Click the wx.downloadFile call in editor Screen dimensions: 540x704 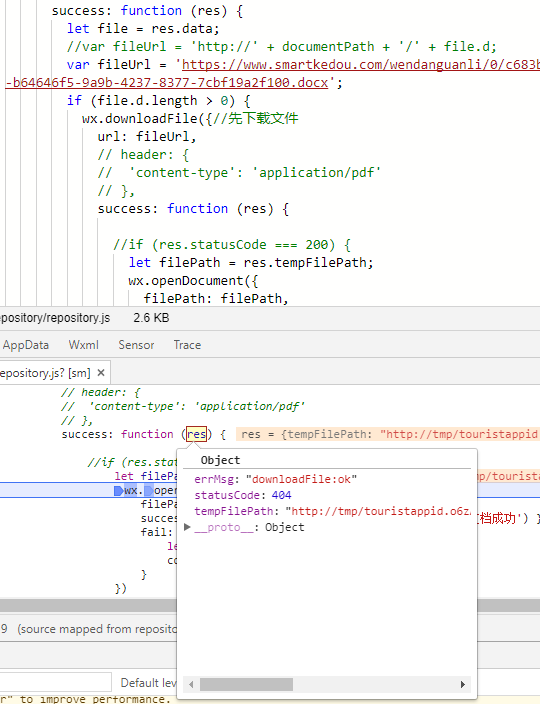[140, 119]
